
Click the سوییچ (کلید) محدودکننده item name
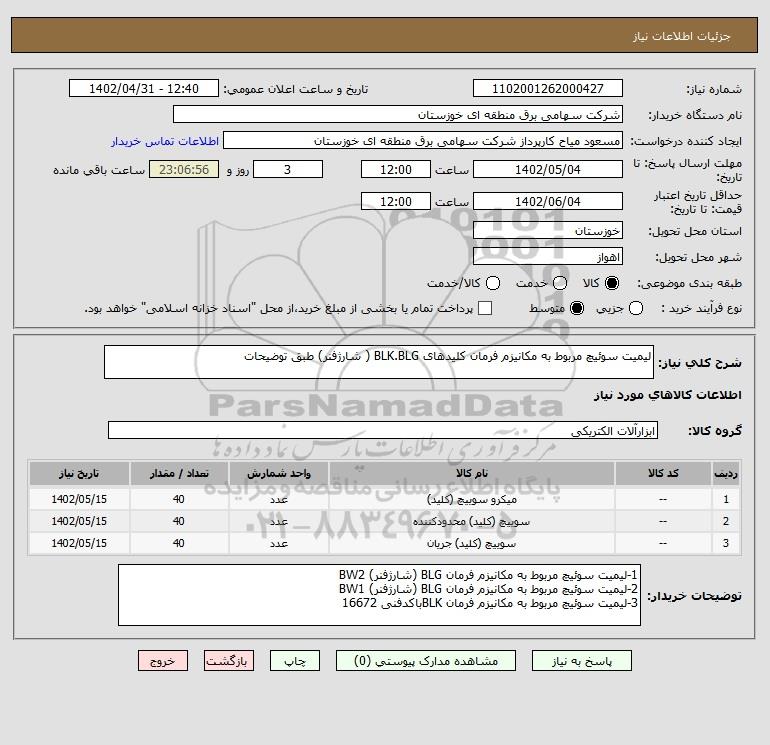471,522
